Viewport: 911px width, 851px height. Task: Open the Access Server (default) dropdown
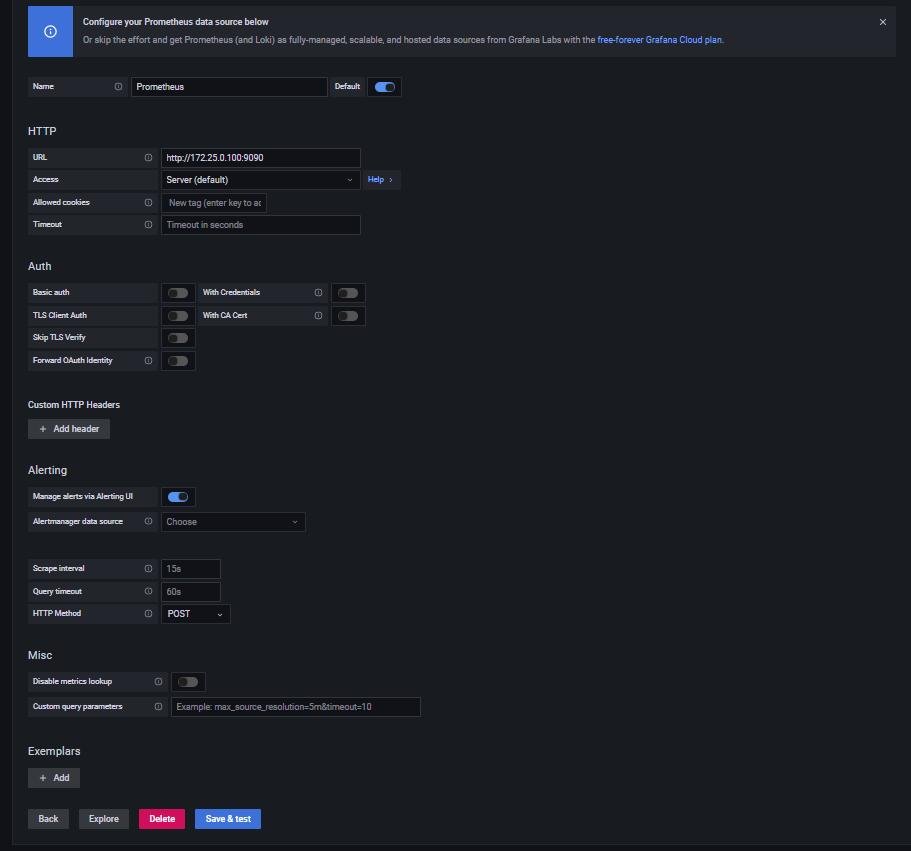click(x=260, y=180)
